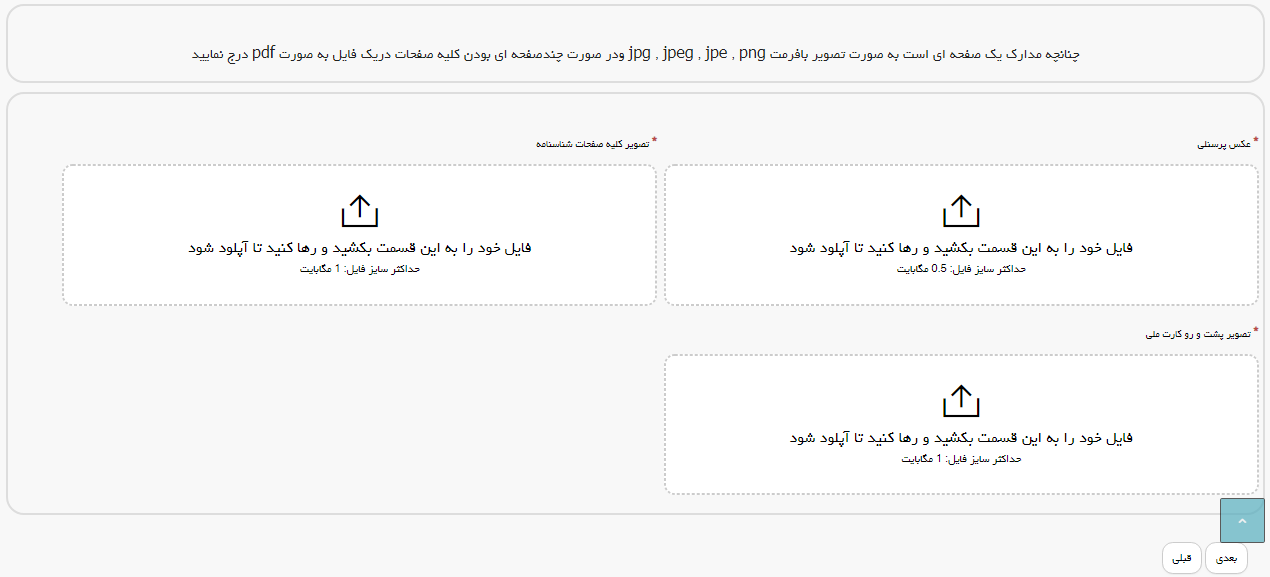
Task: Click the 0.5 megabyte max size note
Action: pos(961,270)
